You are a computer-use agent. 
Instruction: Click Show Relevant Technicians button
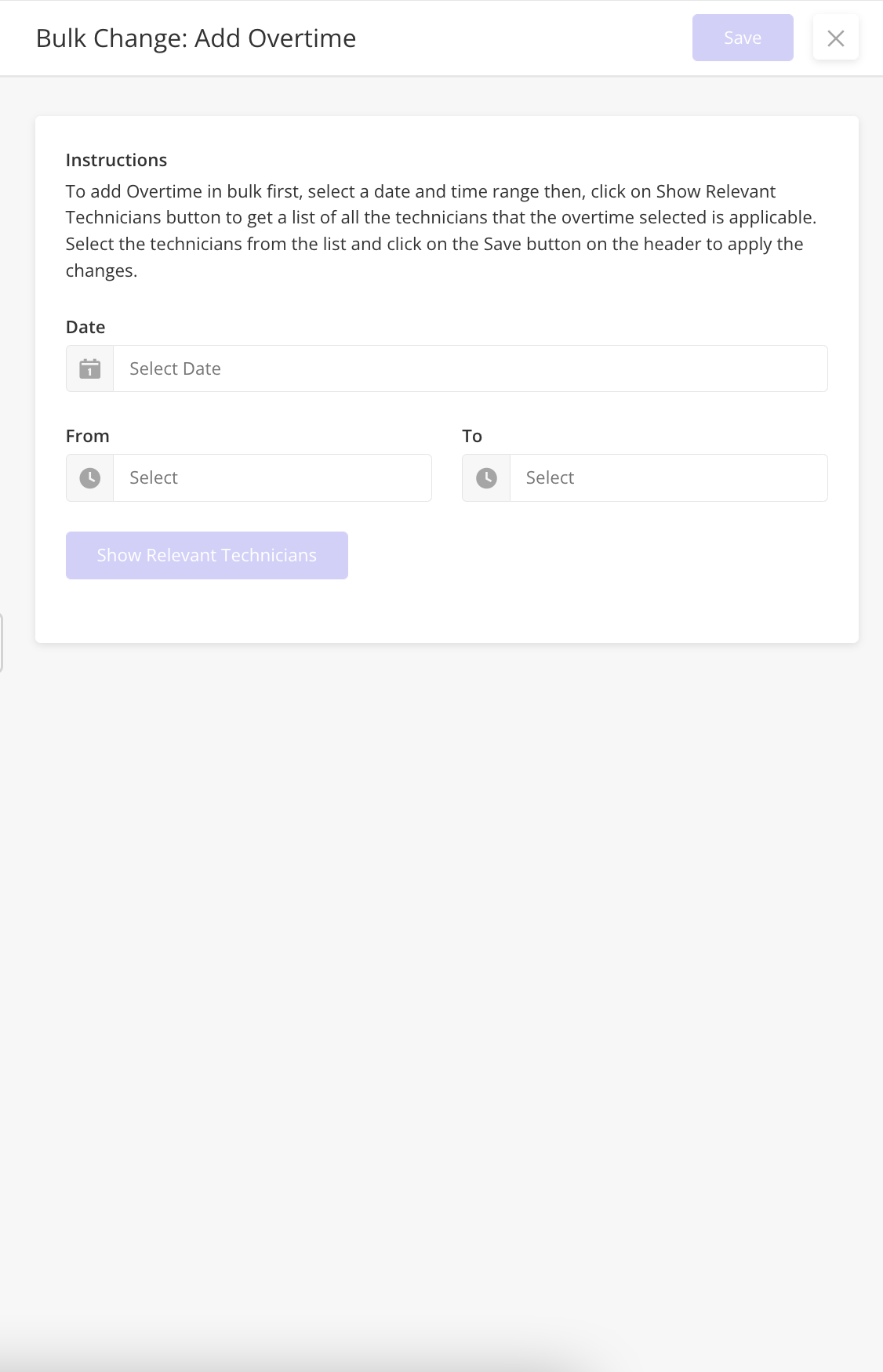coord(207,555)
